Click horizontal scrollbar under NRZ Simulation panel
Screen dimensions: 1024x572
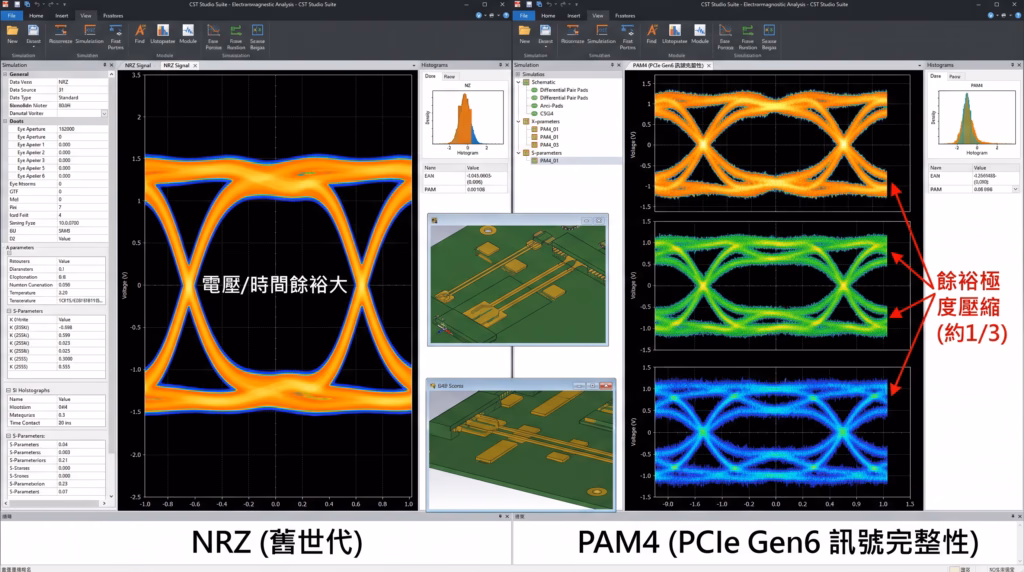(x=55, y=503)
